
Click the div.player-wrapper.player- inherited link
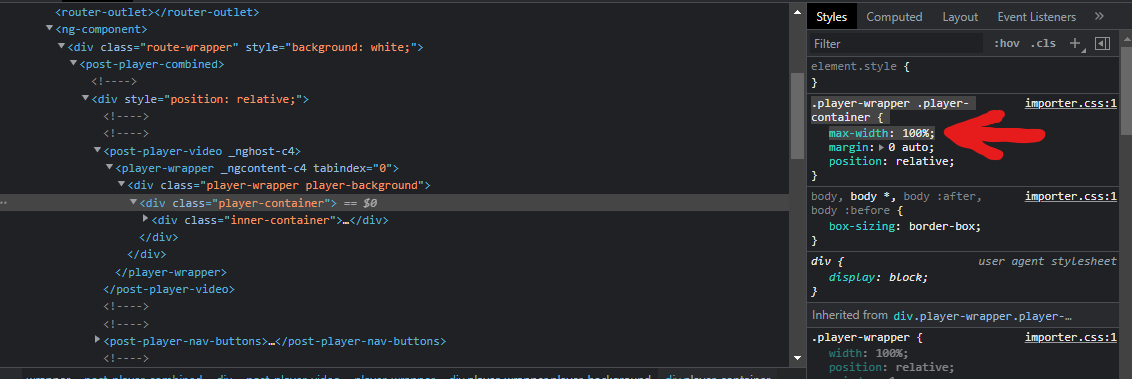pyautogui.click(x=983, y=315)
